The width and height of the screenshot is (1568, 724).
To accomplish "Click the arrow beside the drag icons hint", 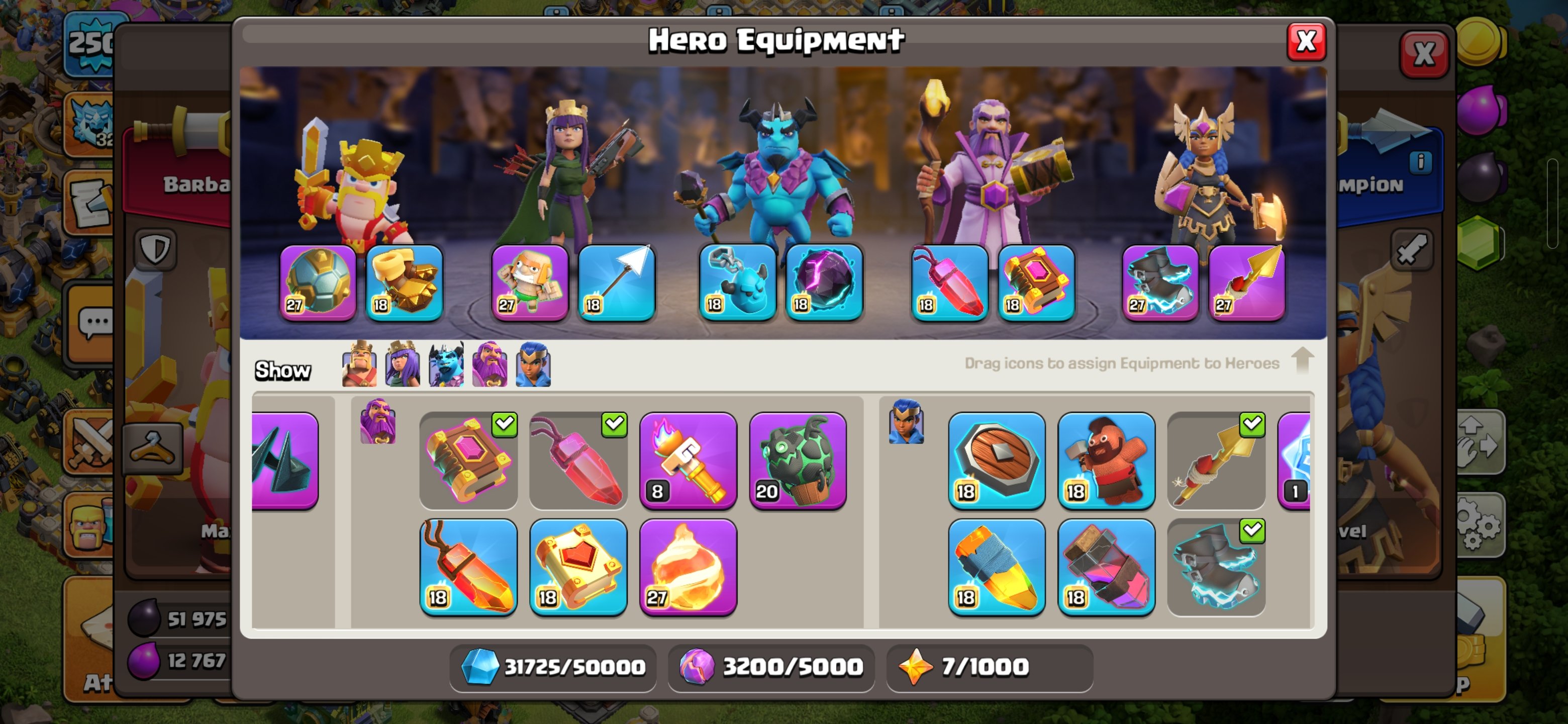I will 1302,360.
